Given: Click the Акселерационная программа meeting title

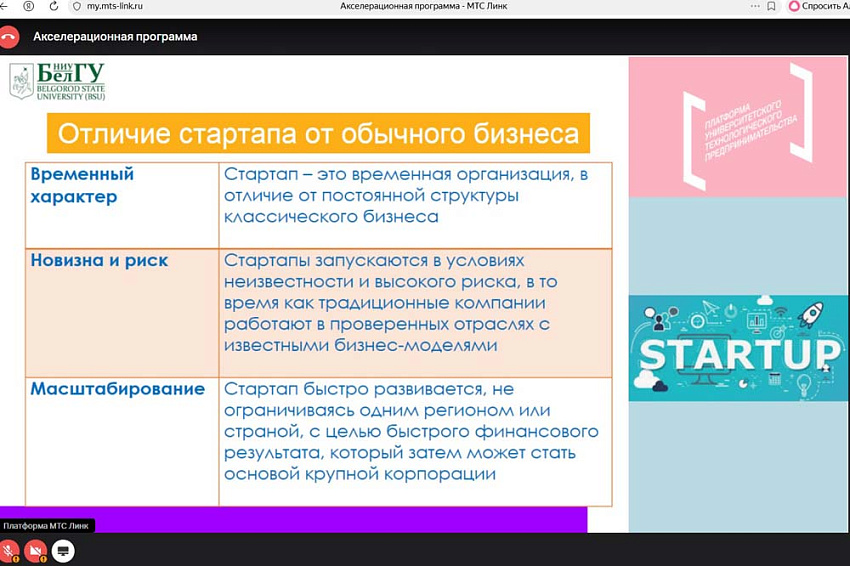Looking at the screenshot, I should [x=115, y=37].
